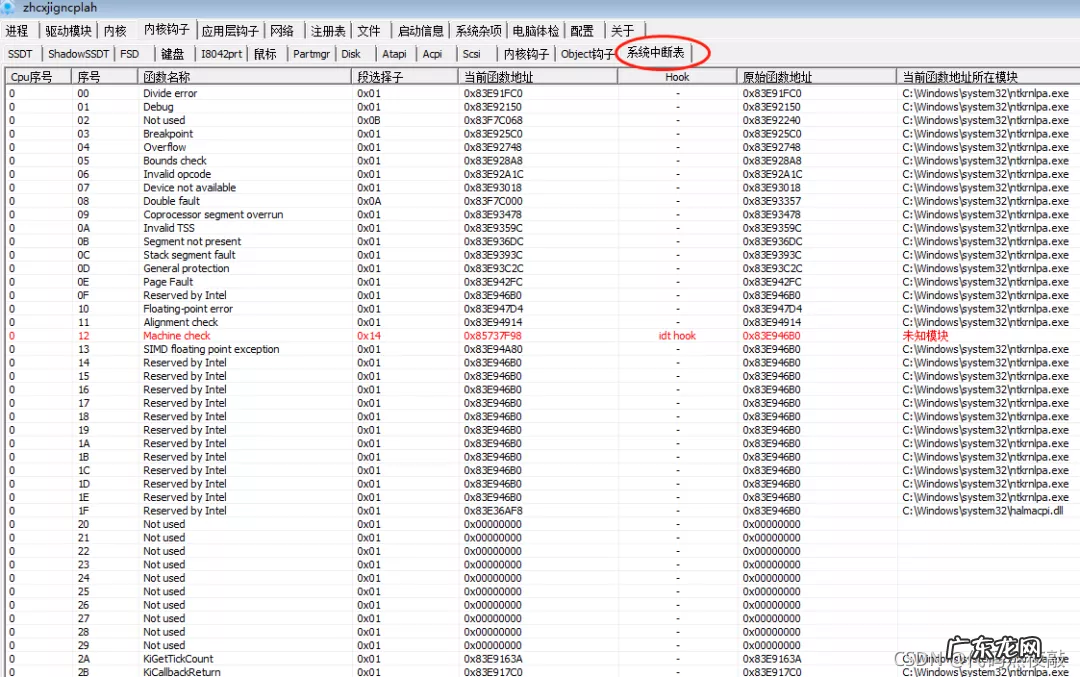Switch to the SSDT sub-tab
Screen dimensions: 1080x677
20,54
